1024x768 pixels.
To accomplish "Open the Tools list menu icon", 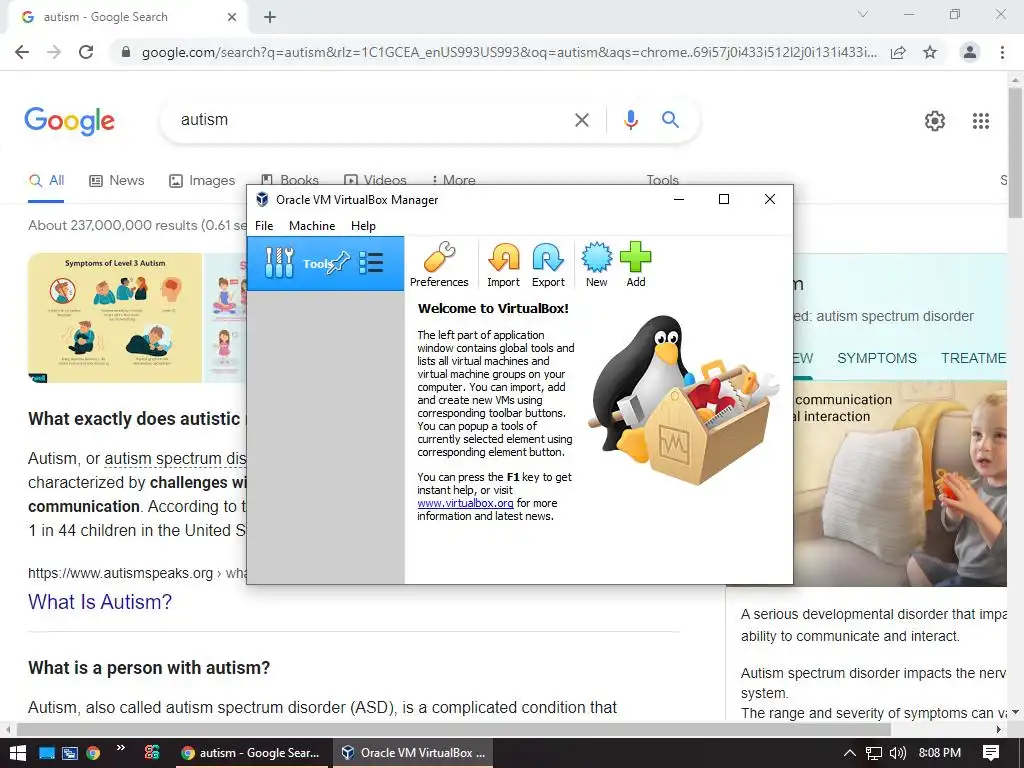I will point(371,263).
